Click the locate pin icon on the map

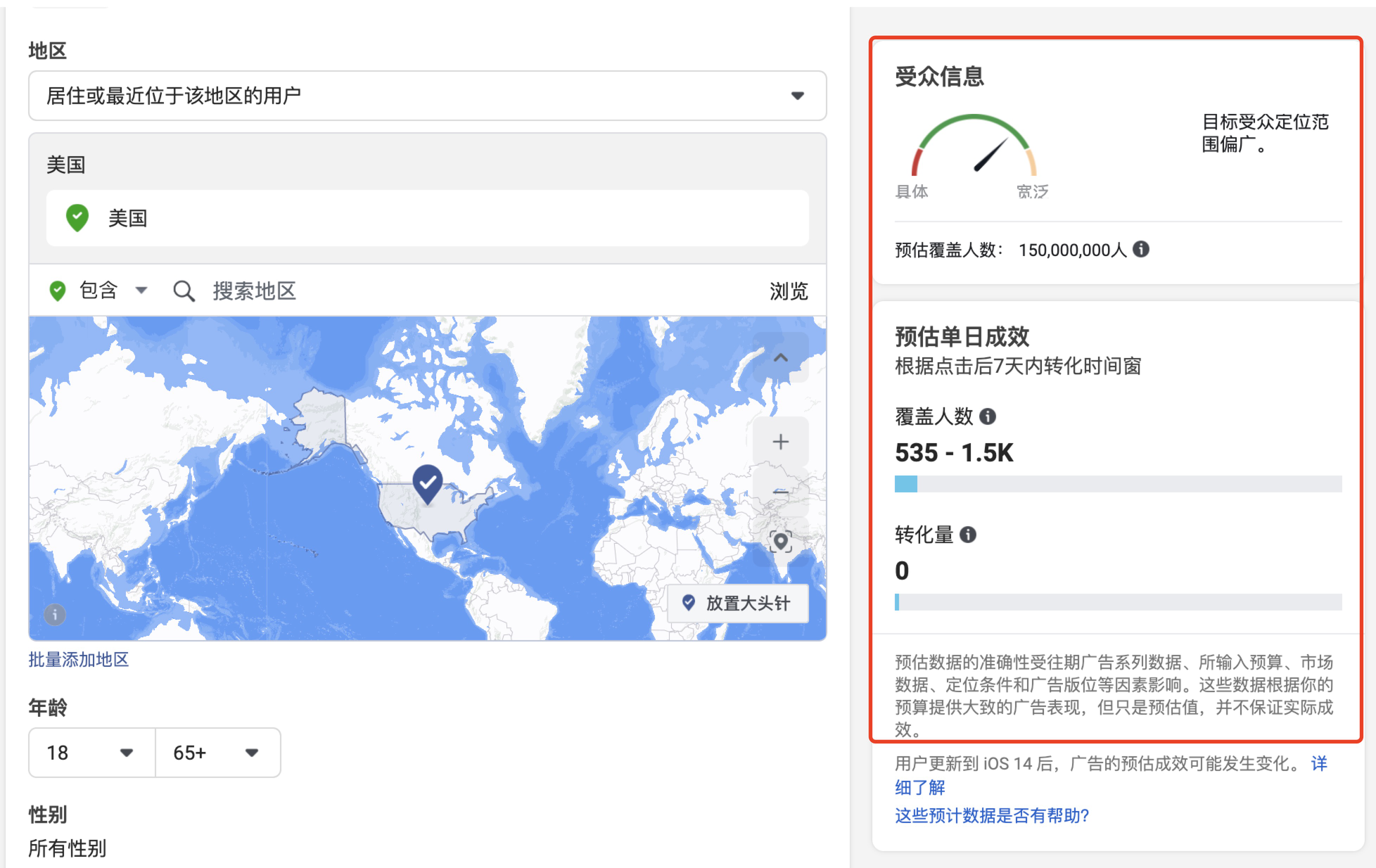tap(780, 542)
